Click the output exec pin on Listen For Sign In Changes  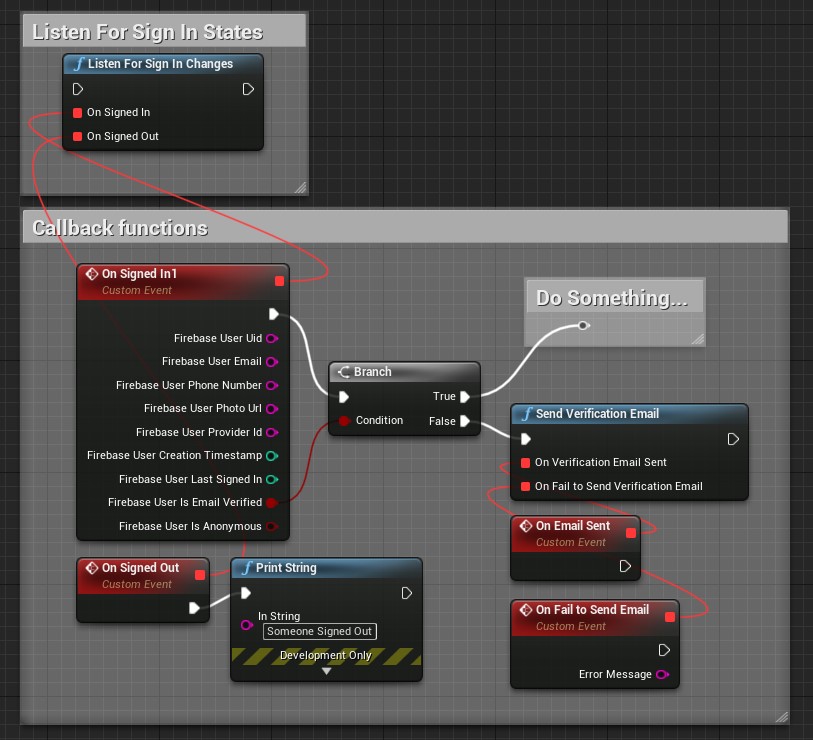[248, 89]
